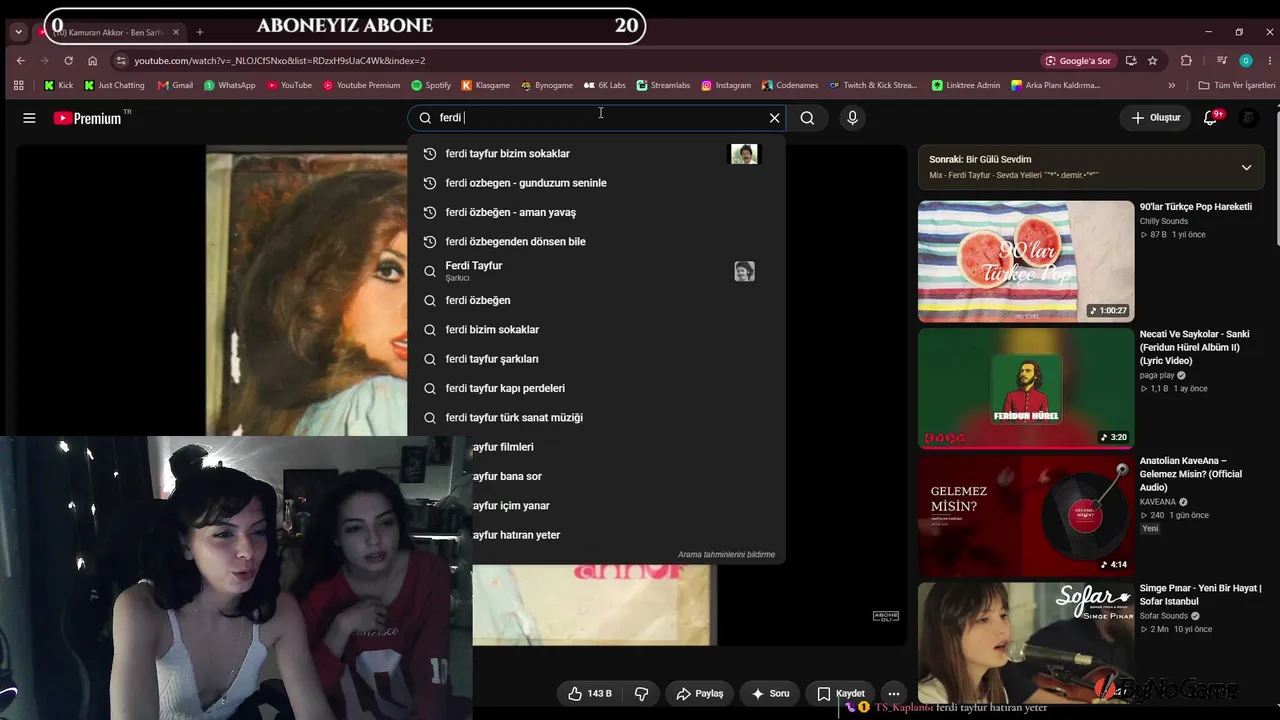The image size is (1280, 720).
Task: Open the Arka Planı Kaldırma bookmark
Action: pos(1055,85)
